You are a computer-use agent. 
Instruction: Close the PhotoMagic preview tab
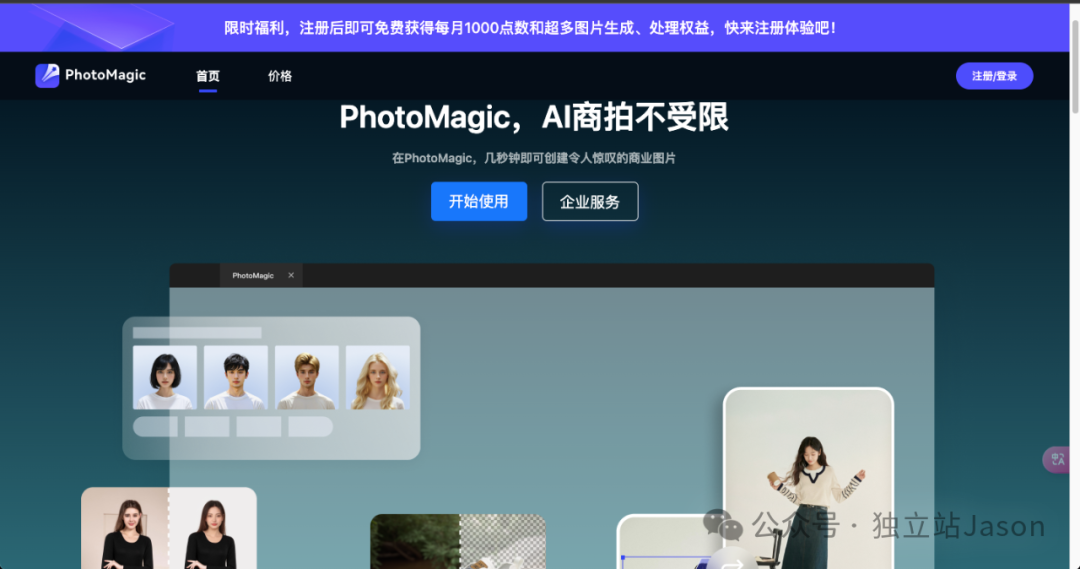click(291, 275)
